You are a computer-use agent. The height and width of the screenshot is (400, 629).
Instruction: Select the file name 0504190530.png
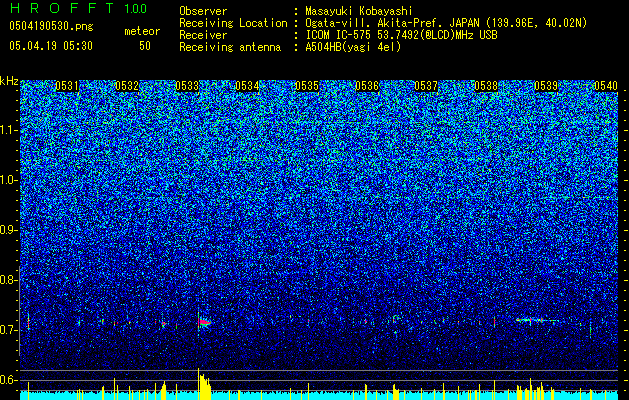(x=51, y=26)
